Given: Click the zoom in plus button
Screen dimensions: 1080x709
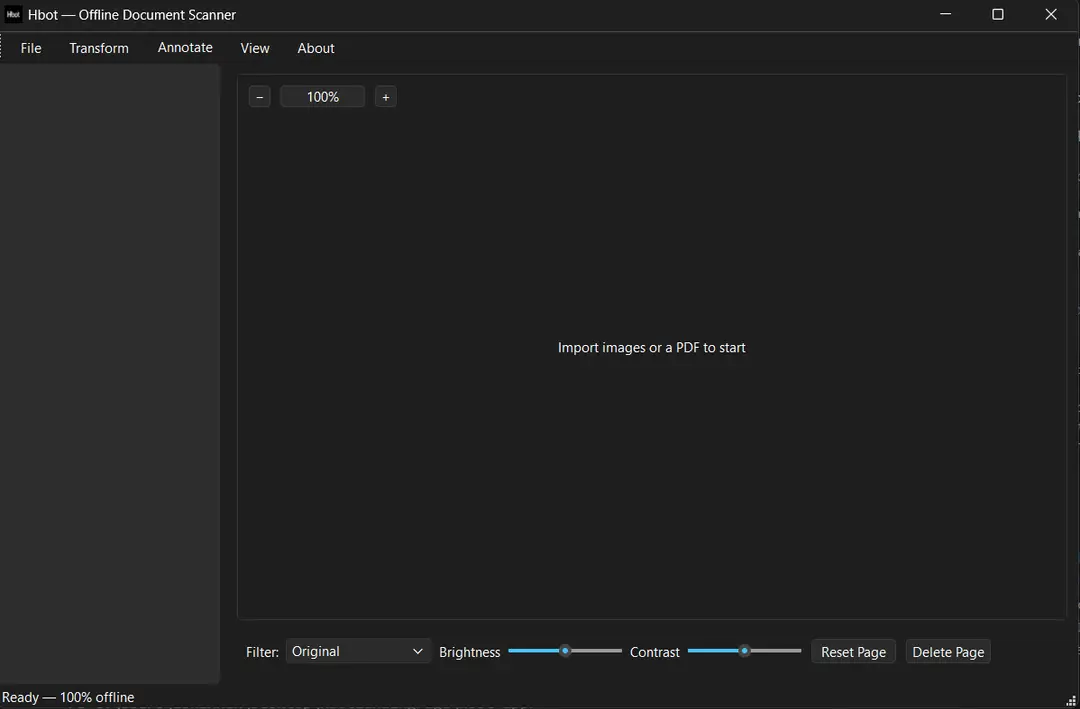Looking at the screenshot, I should [386, 97].
